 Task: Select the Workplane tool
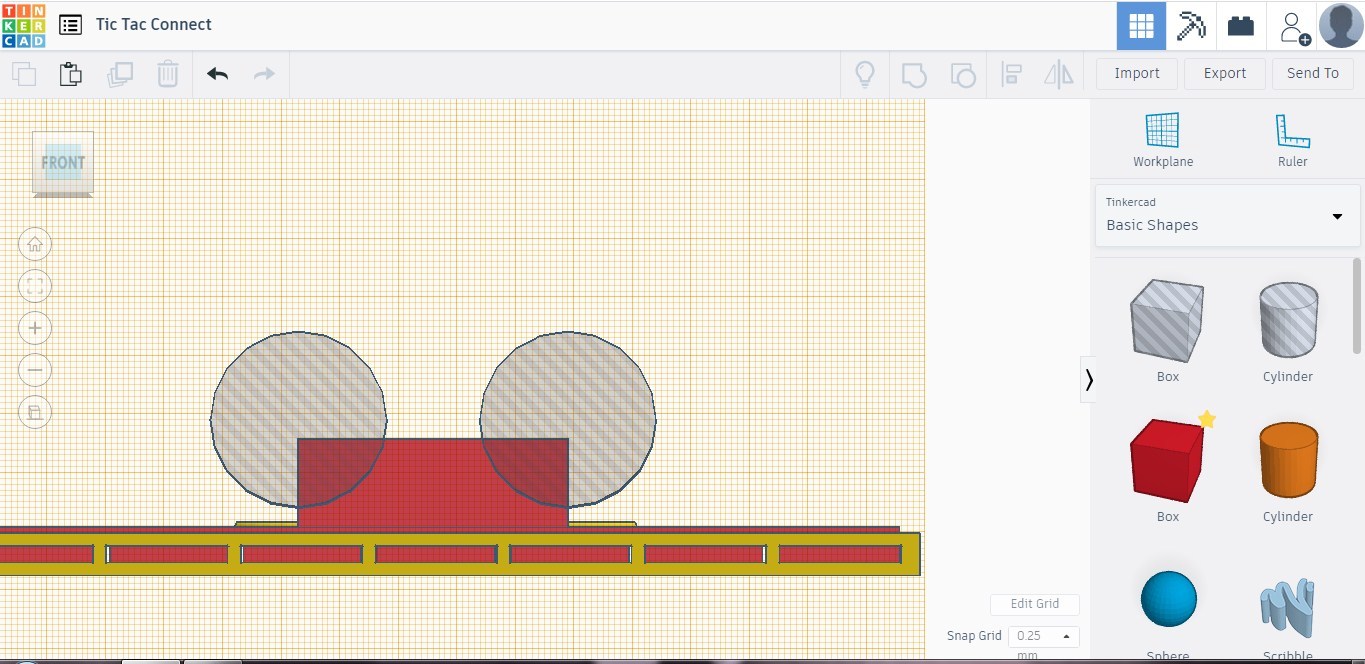[x=1163, y=139]
